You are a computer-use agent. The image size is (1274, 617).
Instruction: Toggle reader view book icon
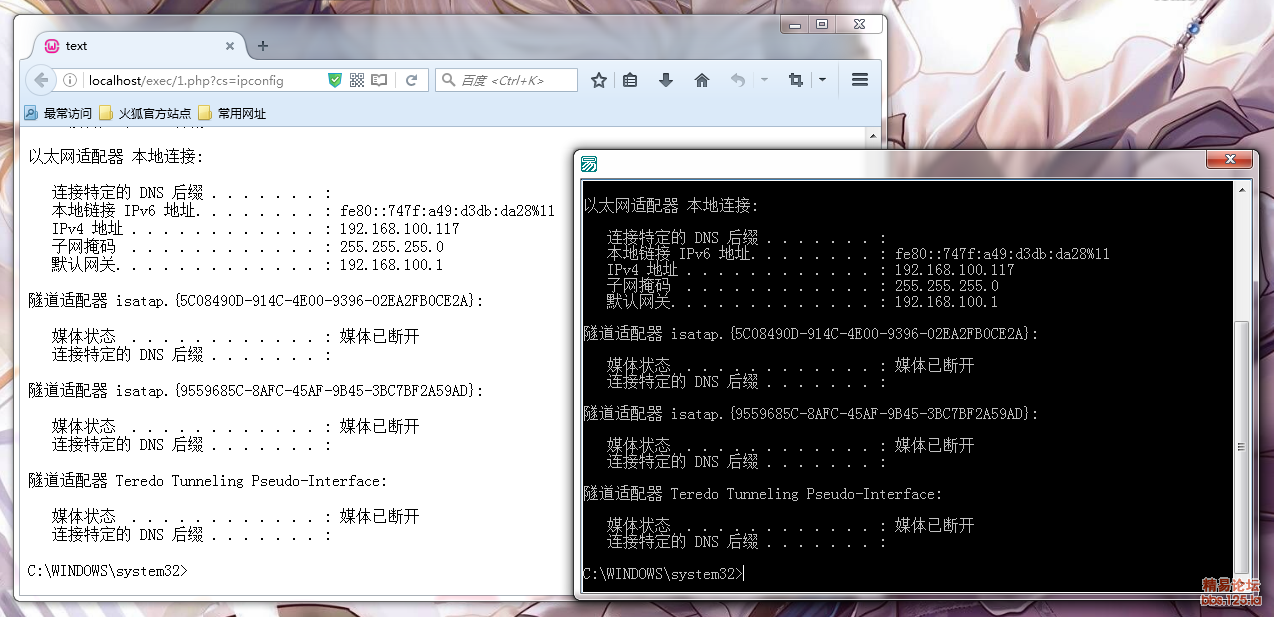[x=380, y=80]
